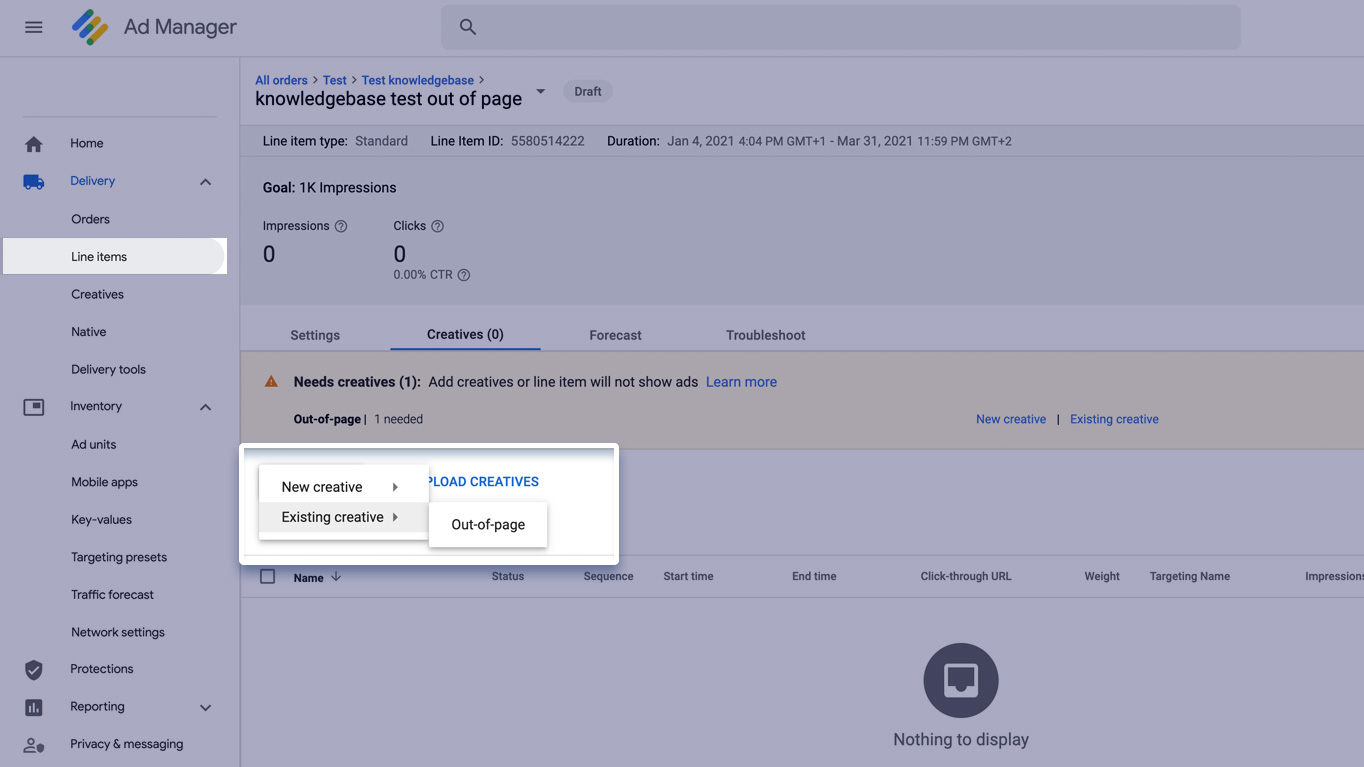
Task: Expand the Reporting section
Action: (205, 707)
